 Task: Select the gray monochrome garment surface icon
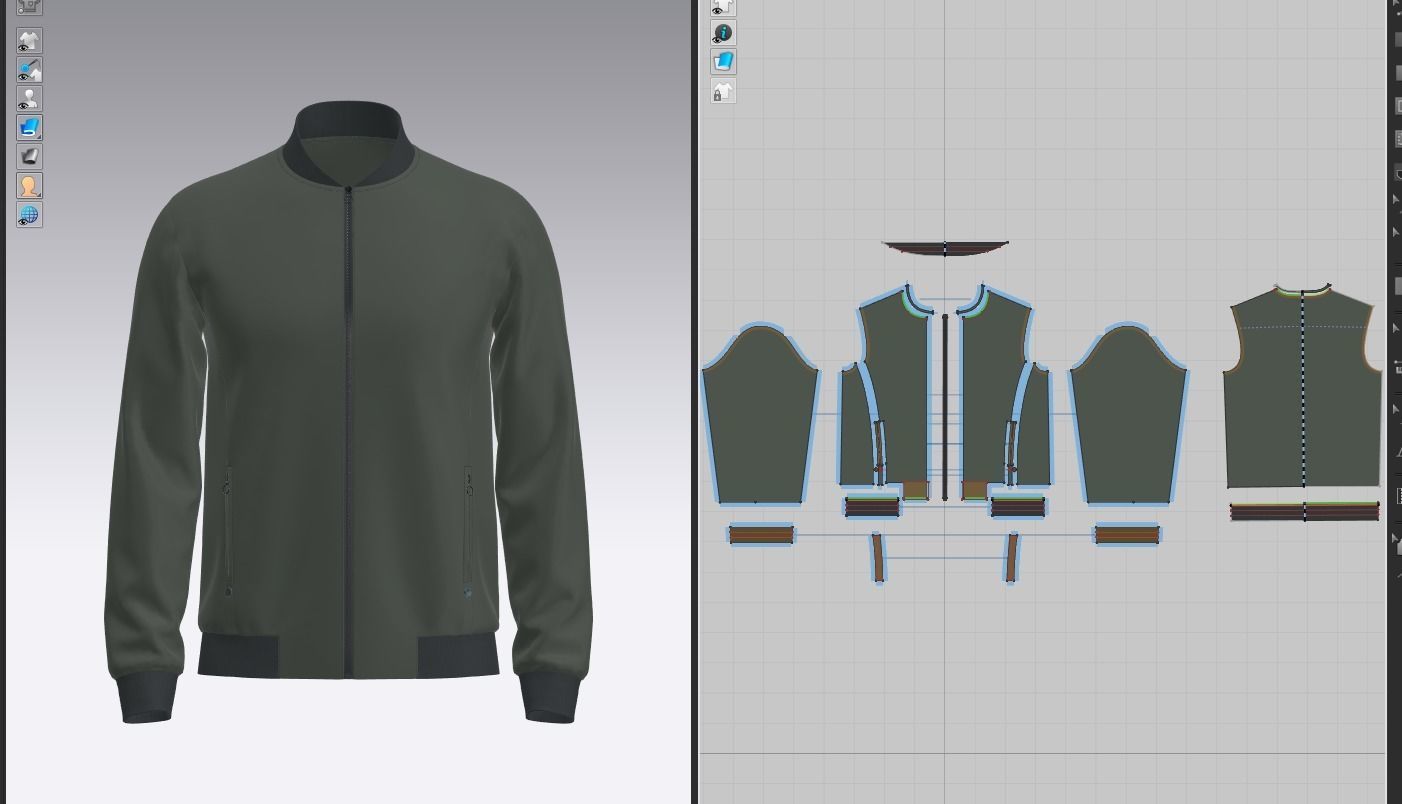click(29, 157)
